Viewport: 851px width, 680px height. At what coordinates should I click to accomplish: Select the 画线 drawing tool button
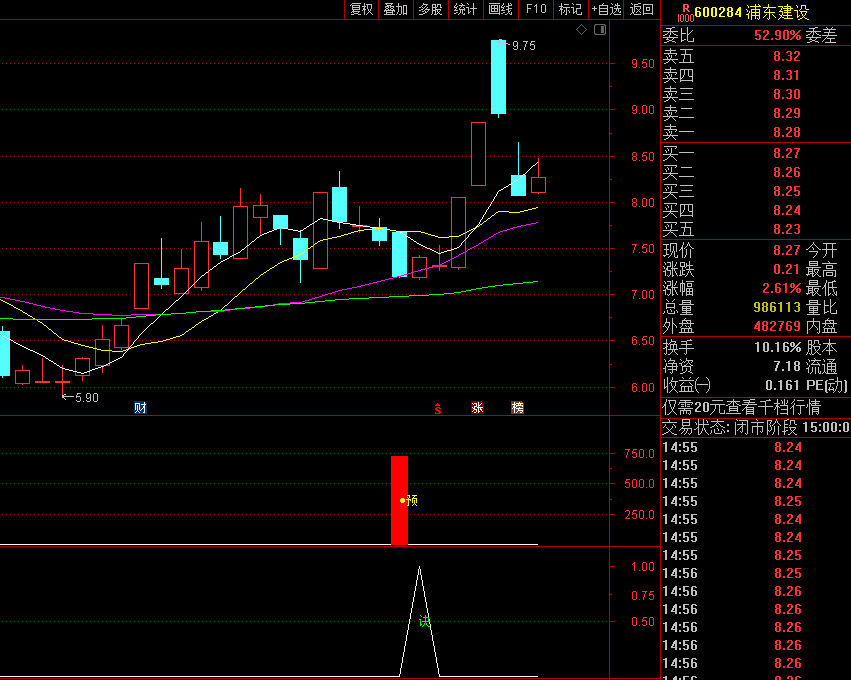(x=500, y=9)
